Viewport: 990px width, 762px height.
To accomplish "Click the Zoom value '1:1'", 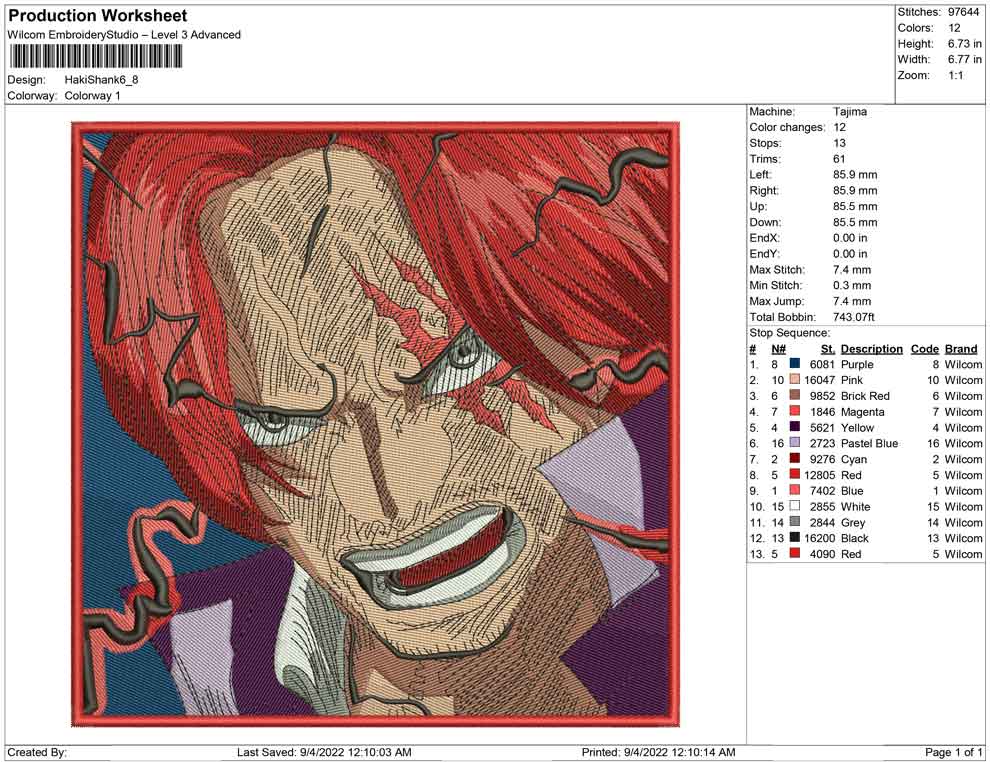I will [x=956, y=75].
